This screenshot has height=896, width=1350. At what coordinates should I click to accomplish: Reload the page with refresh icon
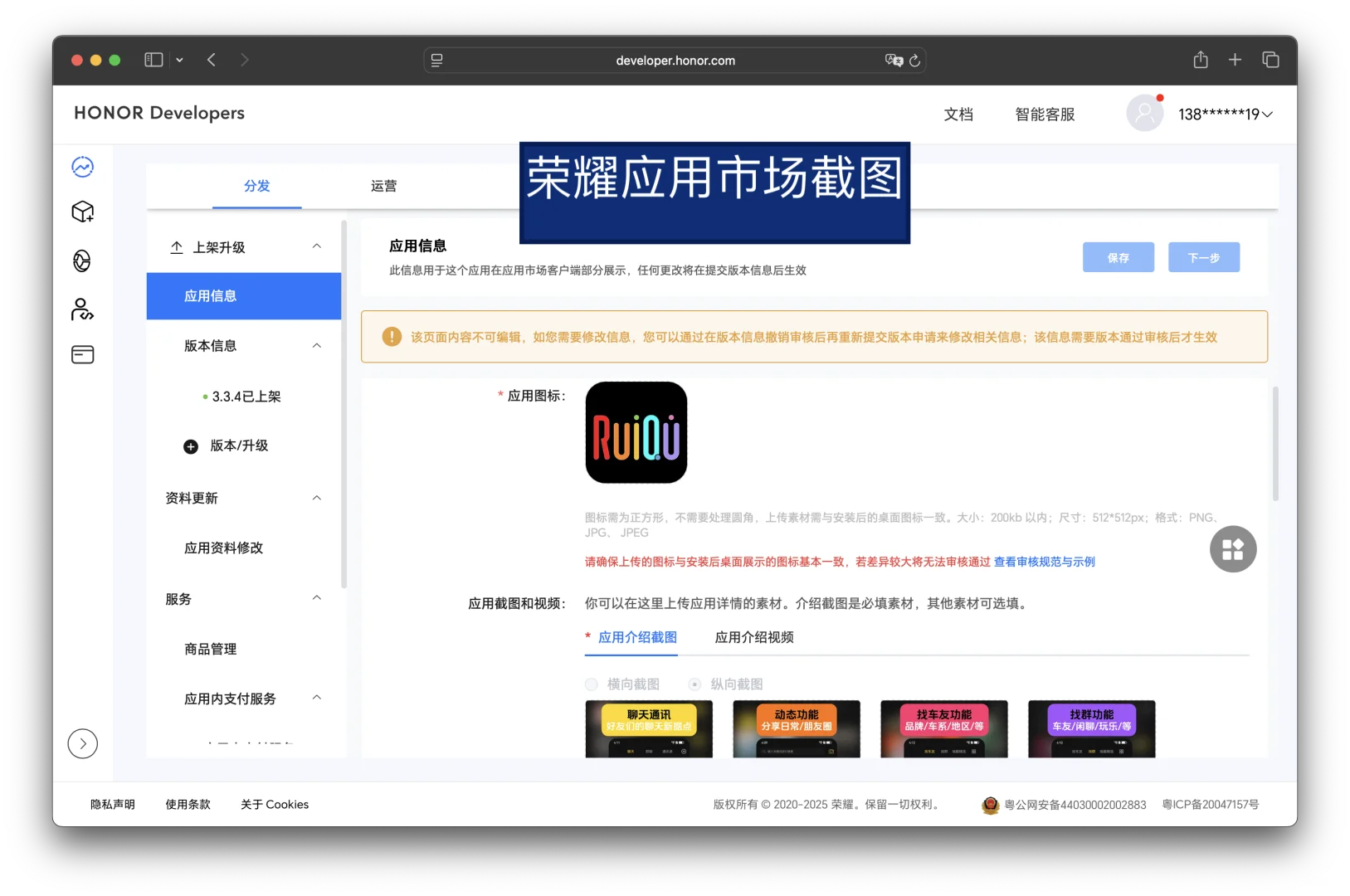pos(914,61)
